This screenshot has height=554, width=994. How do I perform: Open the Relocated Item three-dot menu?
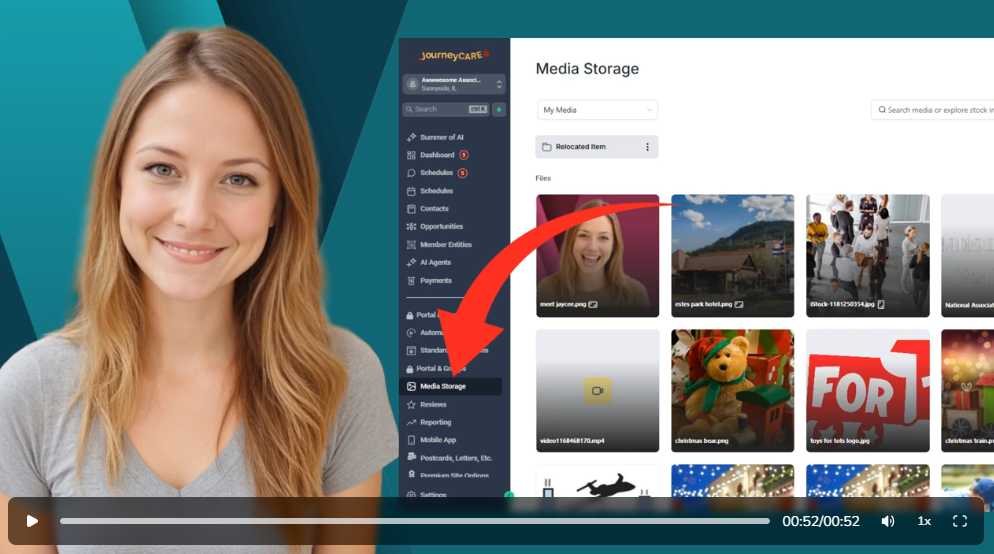647,146
